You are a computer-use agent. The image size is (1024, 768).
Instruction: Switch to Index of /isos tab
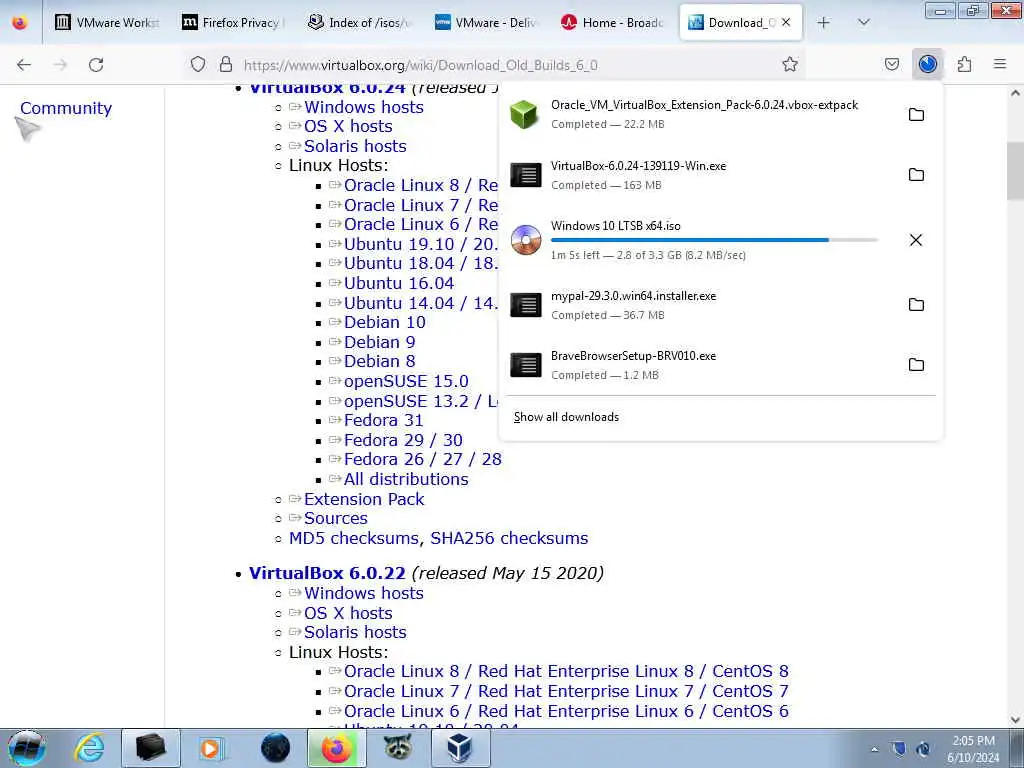click(x=359, y=22)
